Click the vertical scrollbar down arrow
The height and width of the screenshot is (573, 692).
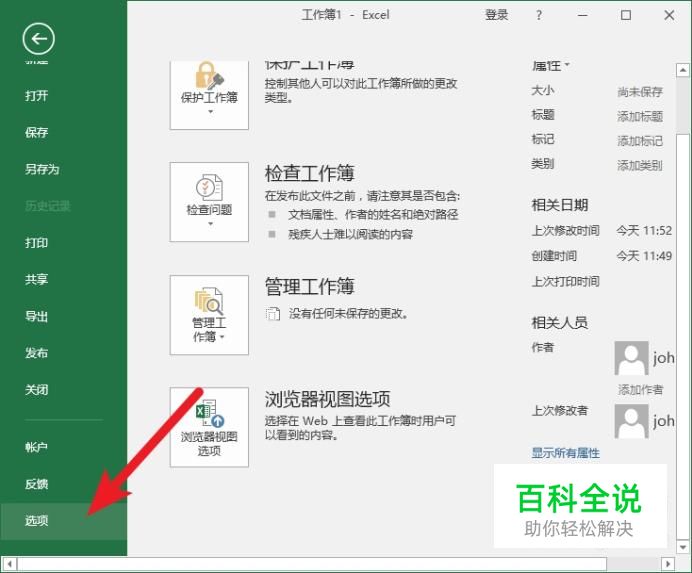coord(683,547)
